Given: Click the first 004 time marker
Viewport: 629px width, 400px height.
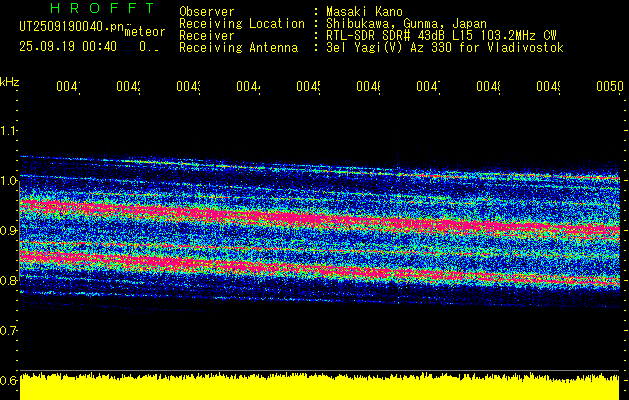Looking at the screenshot, I should (x=67, y=87).
